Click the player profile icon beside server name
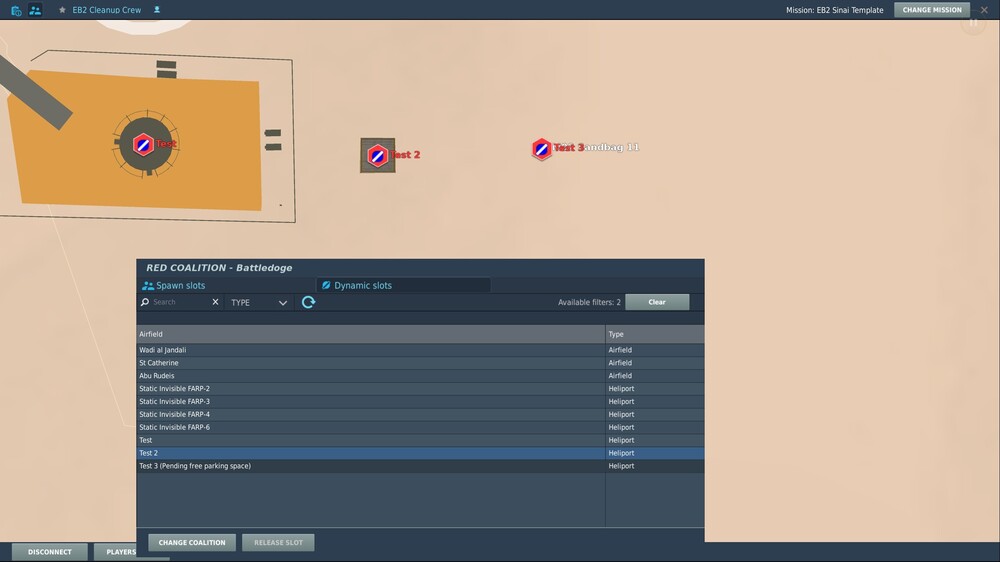 [x=157, y=10]
